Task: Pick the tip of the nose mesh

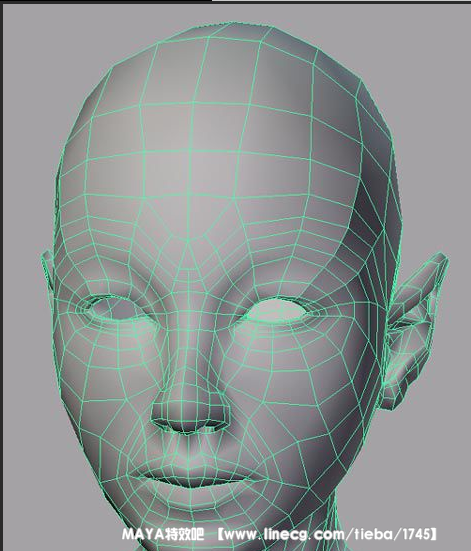Action: coord(189,415)
